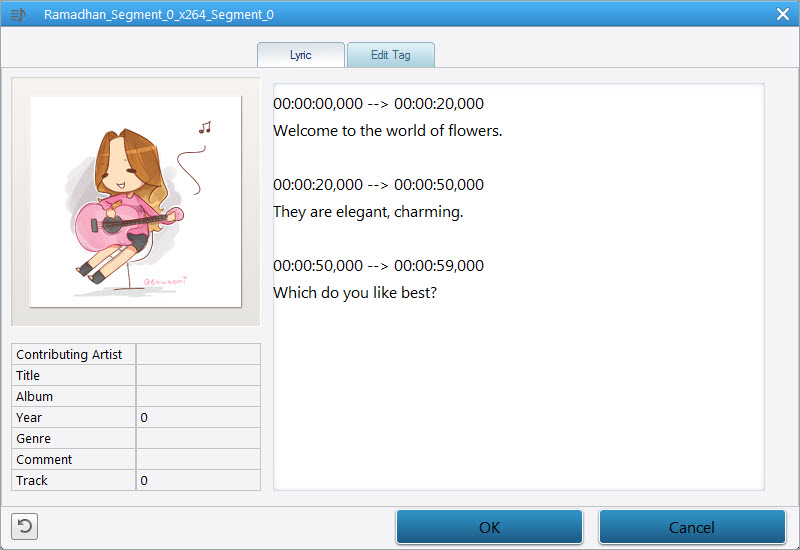Click the lyric line "They are elegant, charming."
The width and height of the screenshot is (800, 550).
pyautogui.click(x=368, y=212)
